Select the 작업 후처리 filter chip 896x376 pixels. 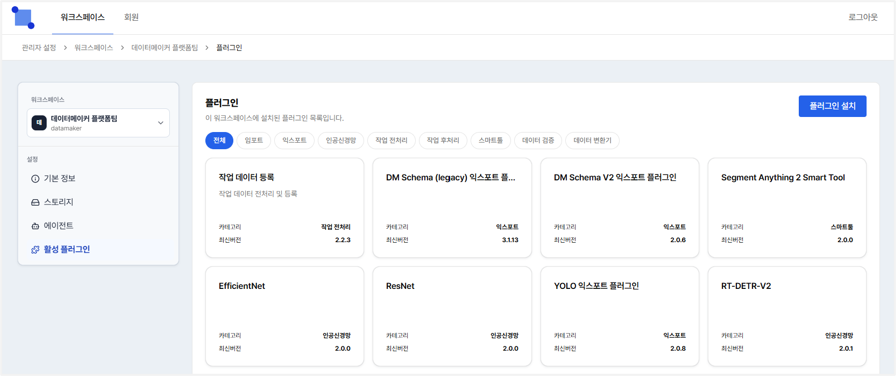point(443,141)
